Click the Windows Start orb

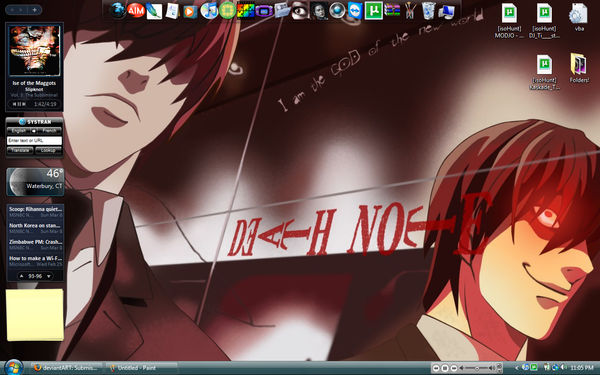tap(14, 367)
